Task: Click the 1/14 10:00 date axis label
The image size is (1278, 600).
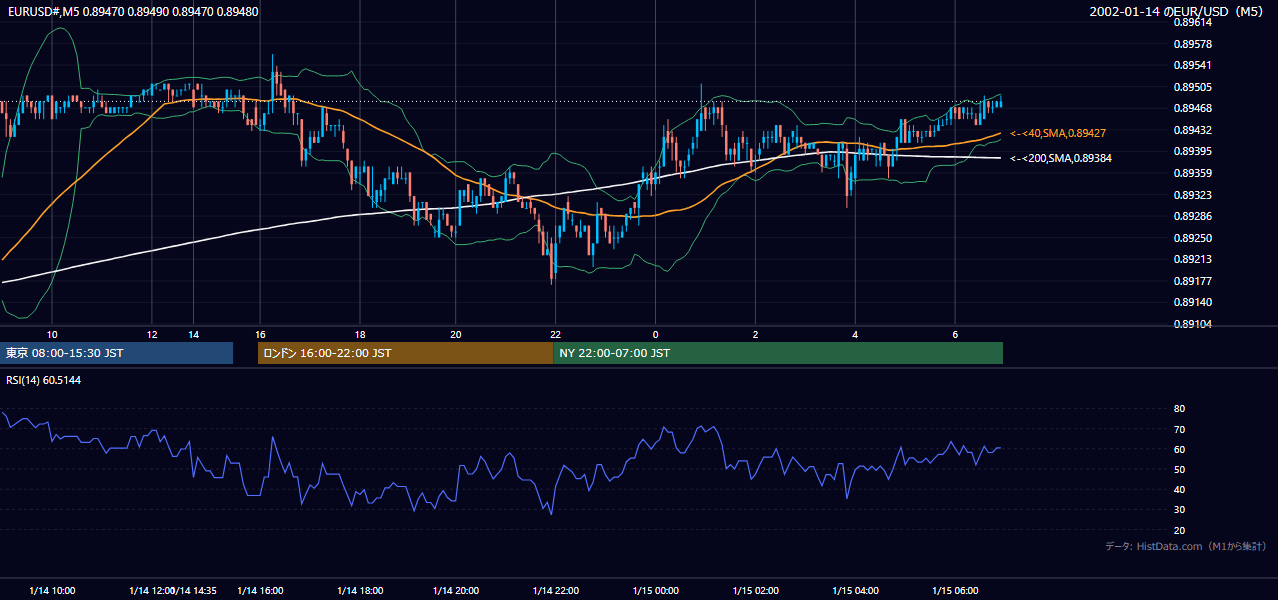Action: click(52, 590)
